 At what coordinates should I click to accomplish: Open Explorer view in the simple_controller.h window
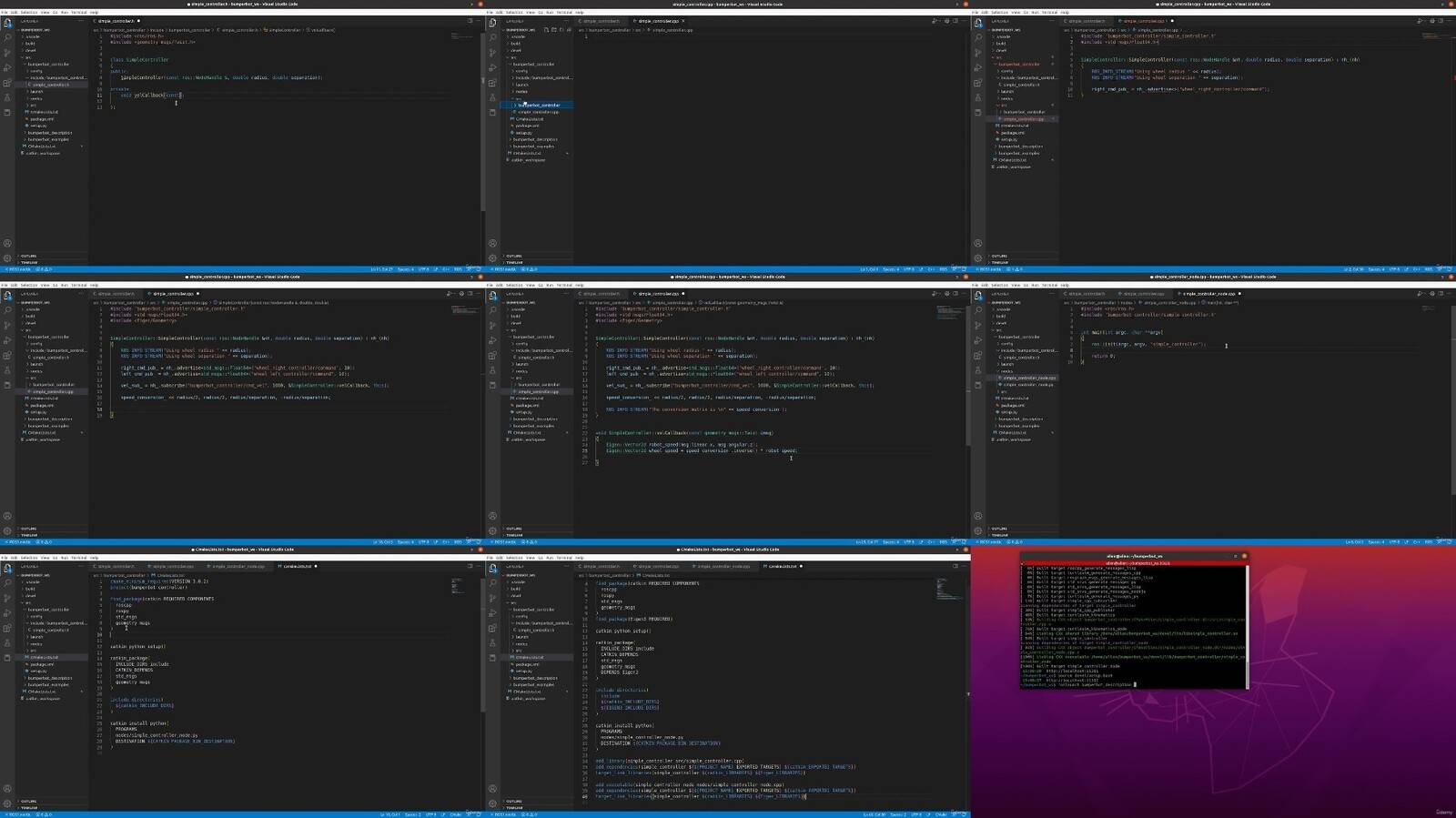[7, 23]
